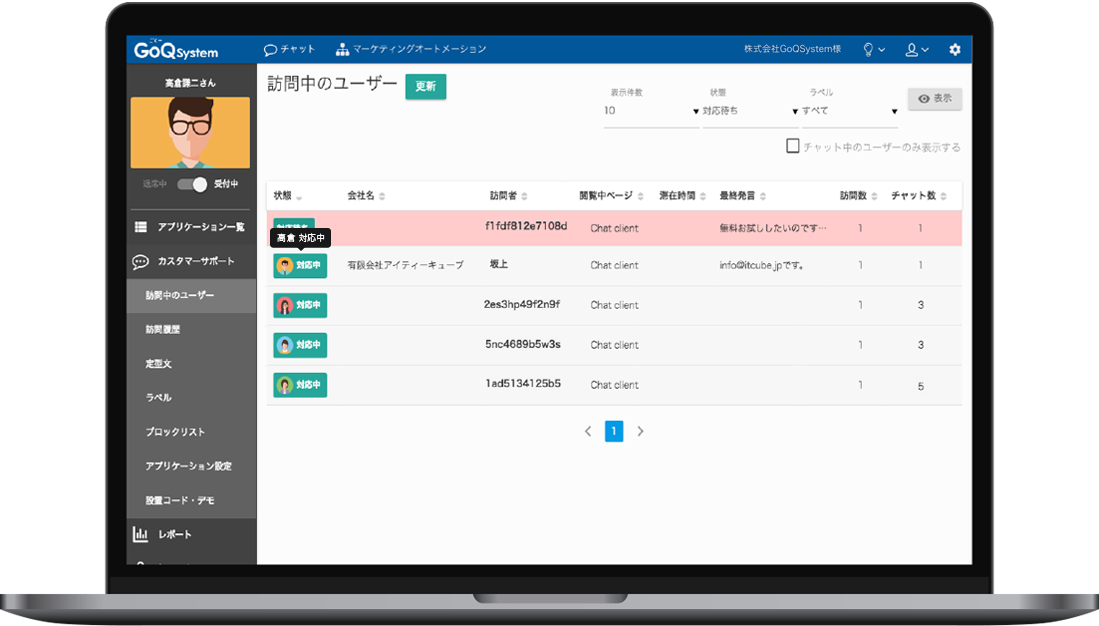
Task: Open アプリケーション一覧 in sidebar
Action: (190, 226)
